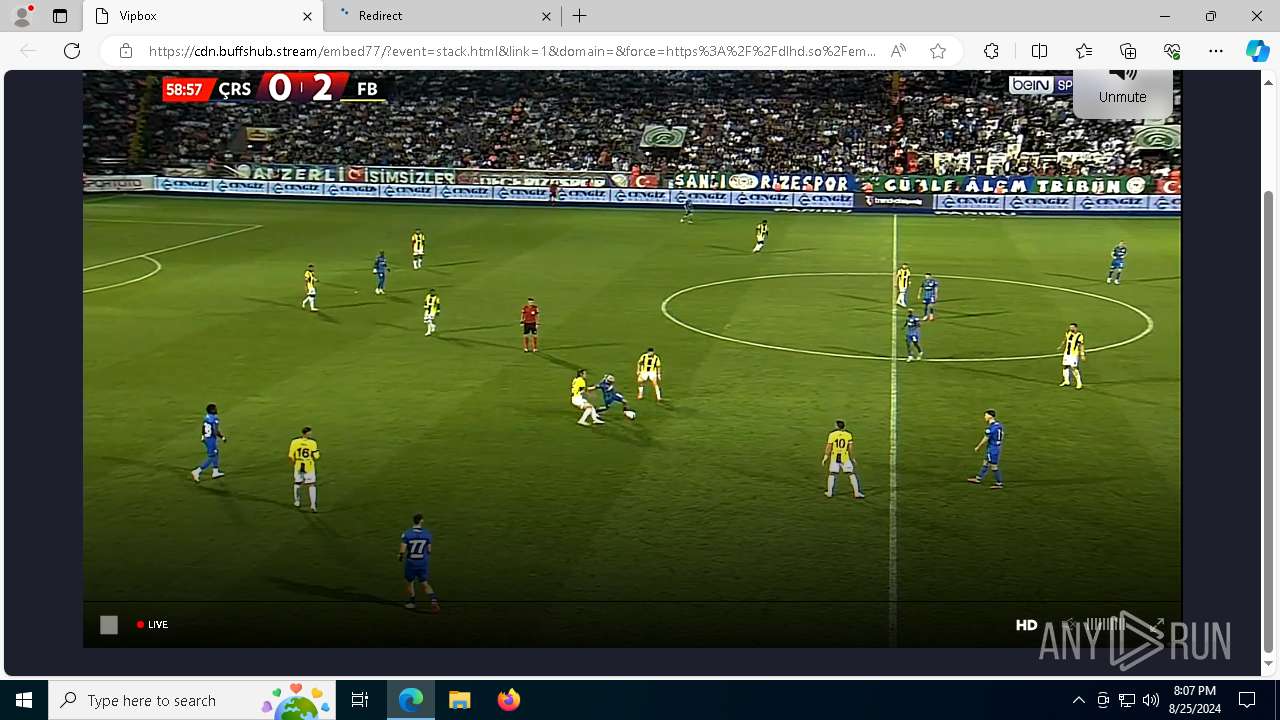The image size is (1280, 720).
Task: Adjust the player volume bar
Action: click(1106, 624)
